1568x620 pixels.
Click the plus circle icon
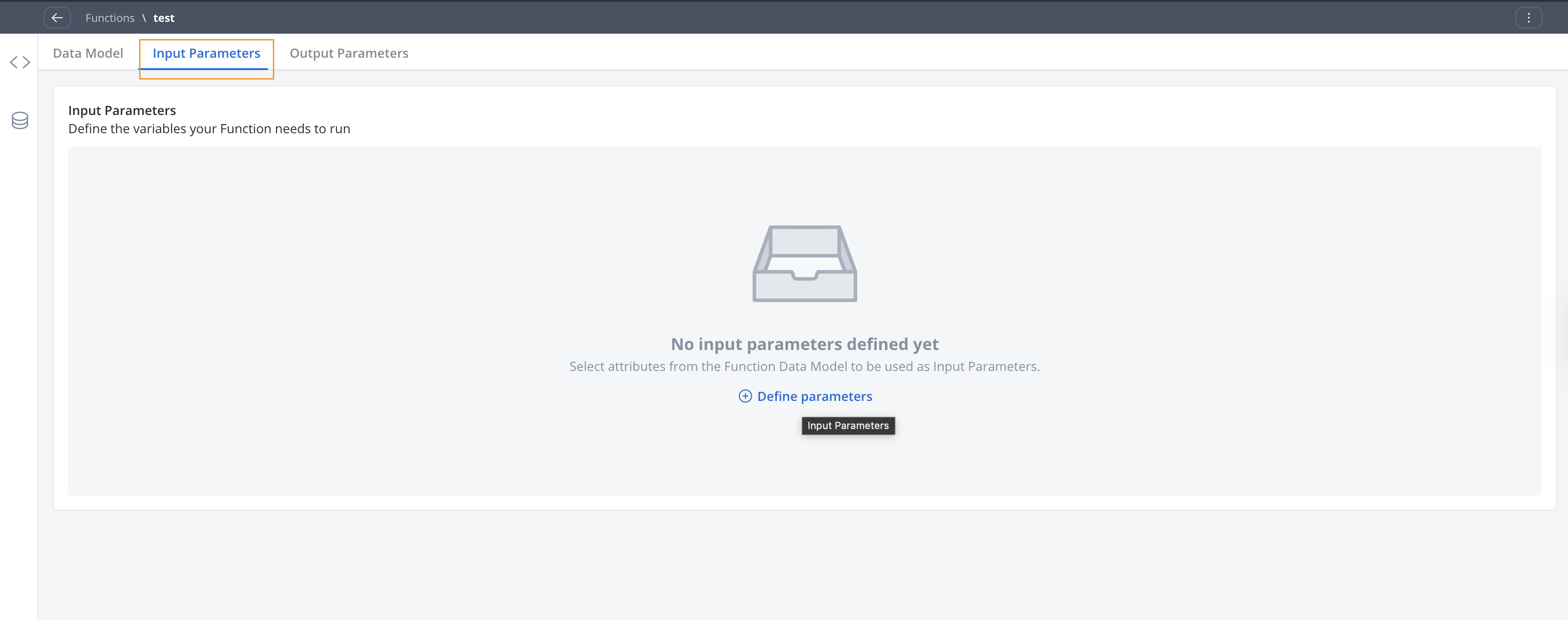pyautogui.click(x=745, y=396)
